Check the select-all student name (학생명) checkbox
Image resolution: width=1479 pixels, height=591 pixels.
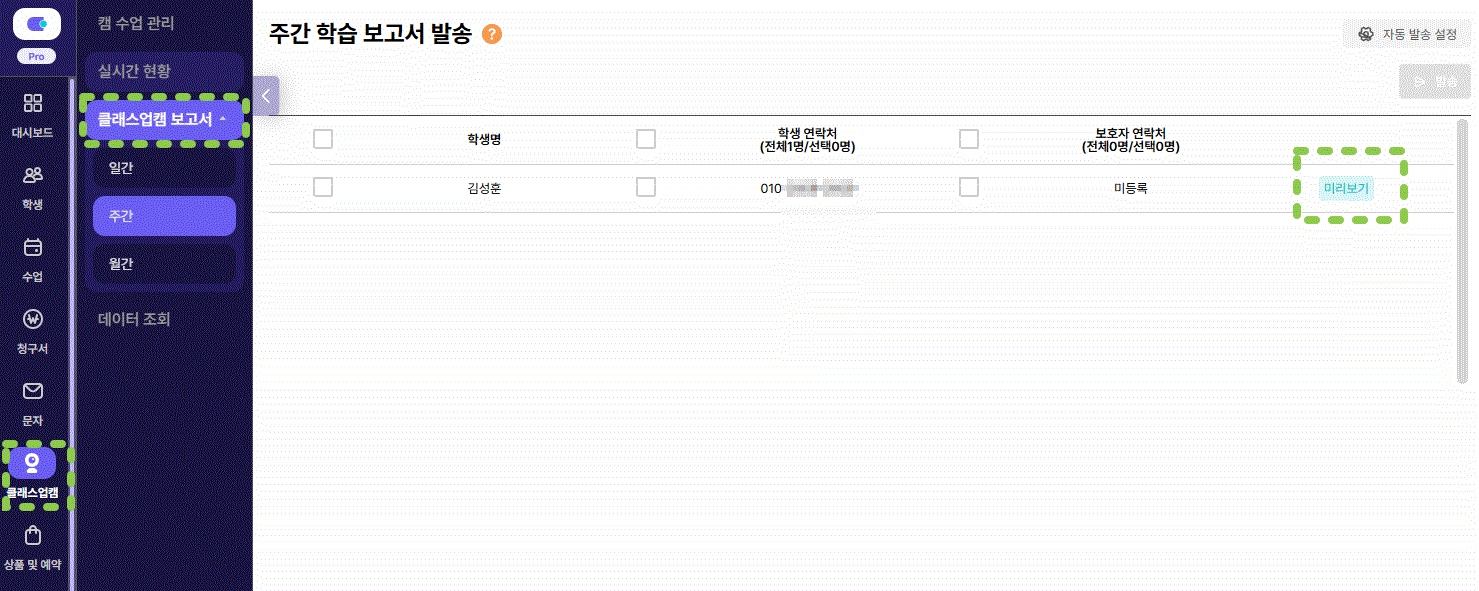(x=323, y=139)
